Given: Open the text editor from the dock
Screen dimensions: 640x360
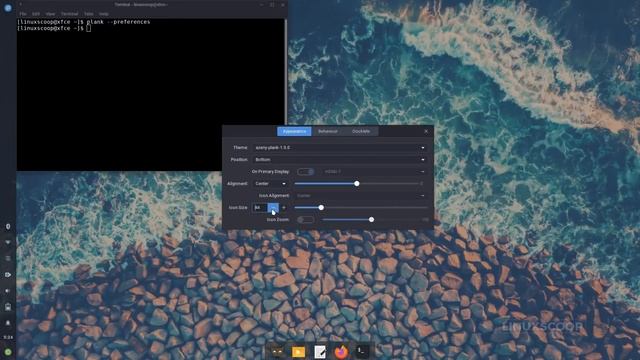Looking at the screenshot, I should coord(320,351).
